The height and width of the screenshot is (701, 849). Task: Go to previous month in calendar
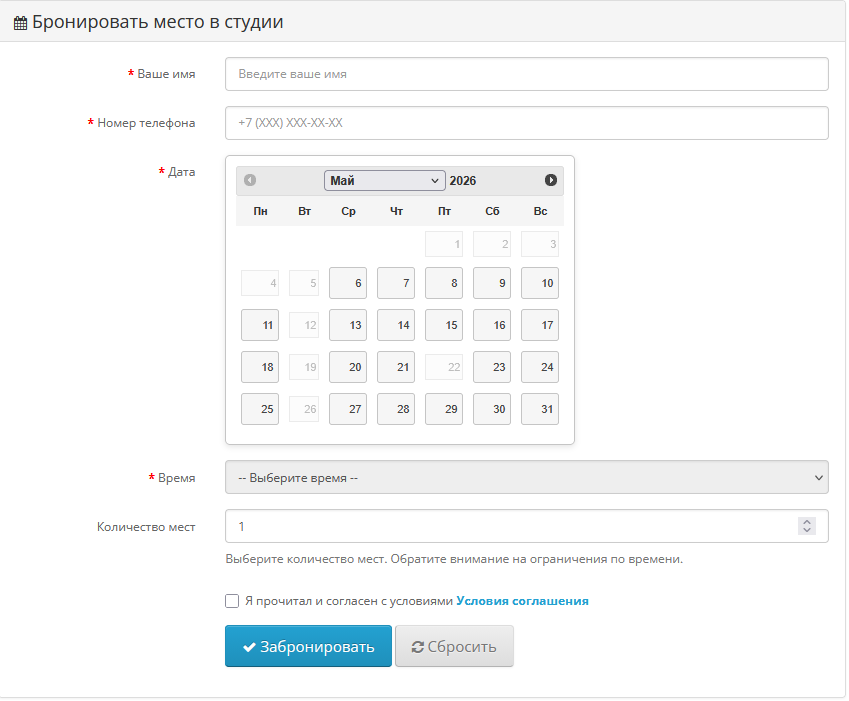tap(250, 180)
